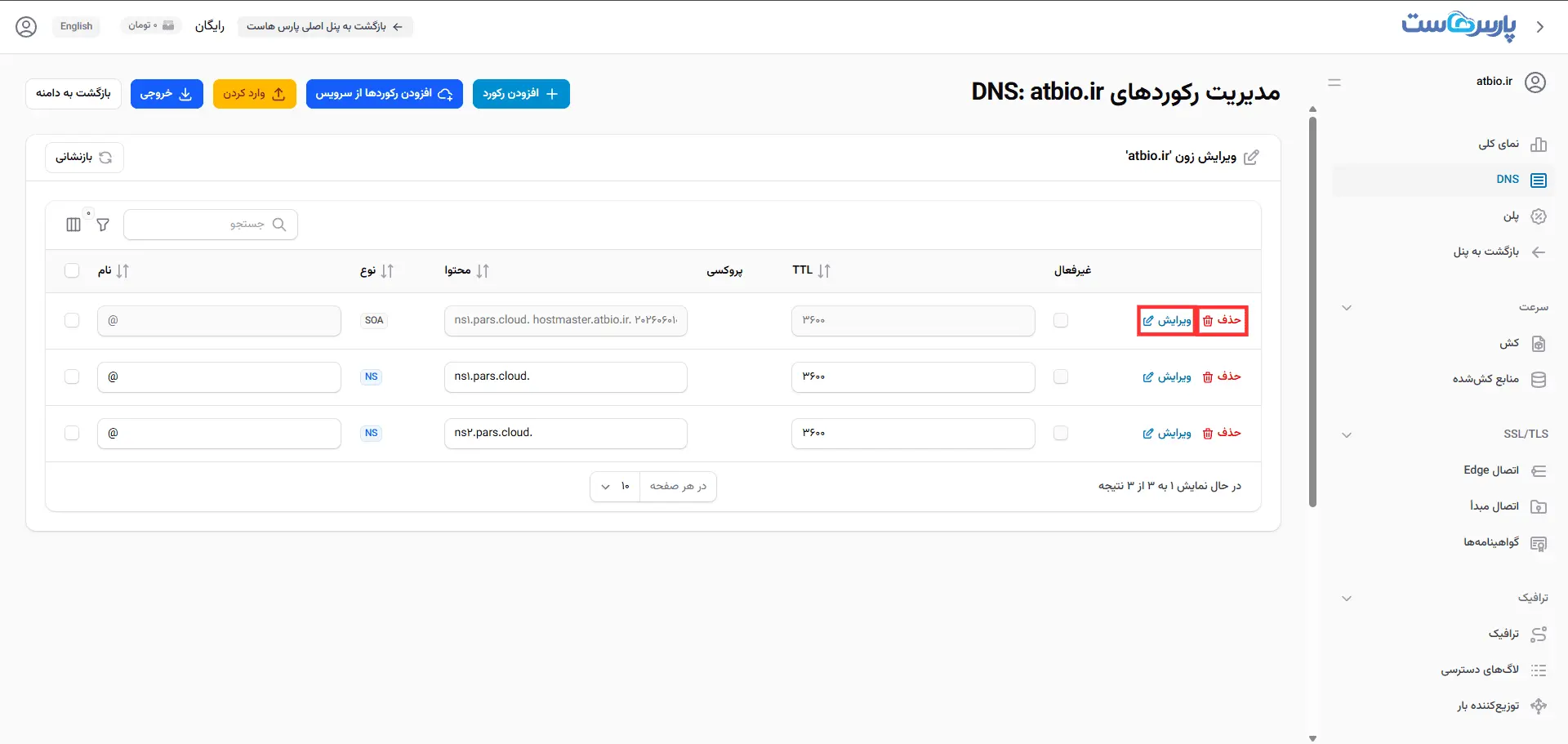Viewport: 1568px width, 744px height.
Task: Click the وارد کردن import button
Action: pos(255,94)
